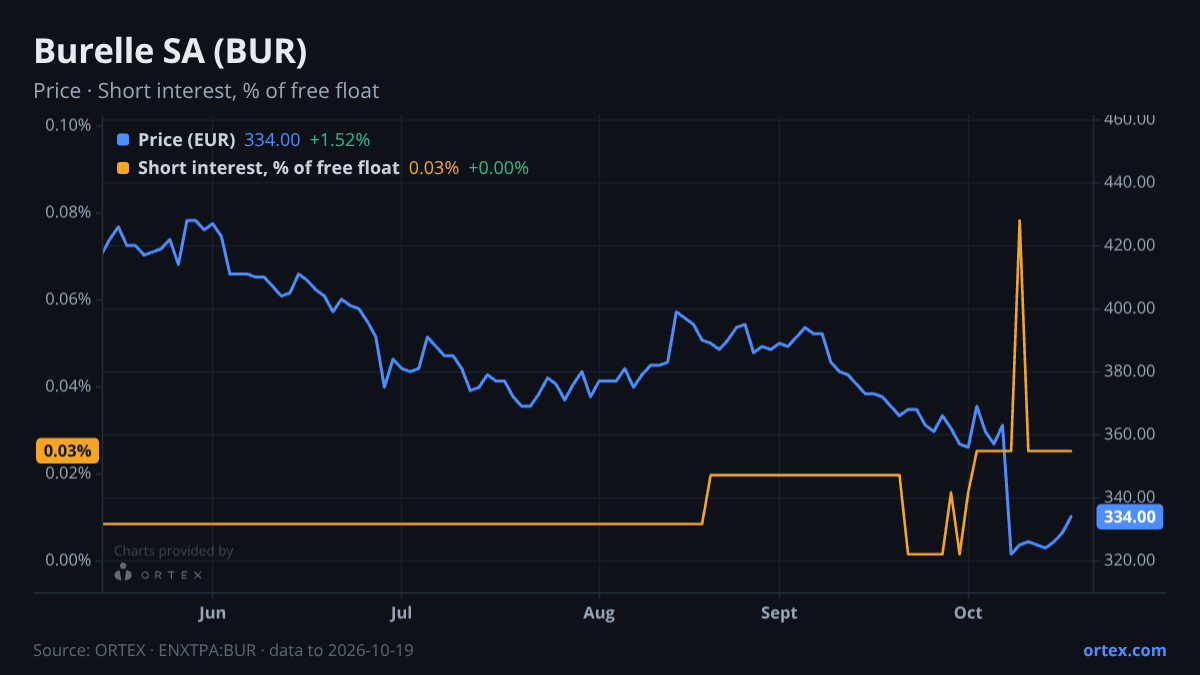The image size is (1200, 675).
Task: Click the +0.00% short interest change value
Action: (x=498, y=168)
